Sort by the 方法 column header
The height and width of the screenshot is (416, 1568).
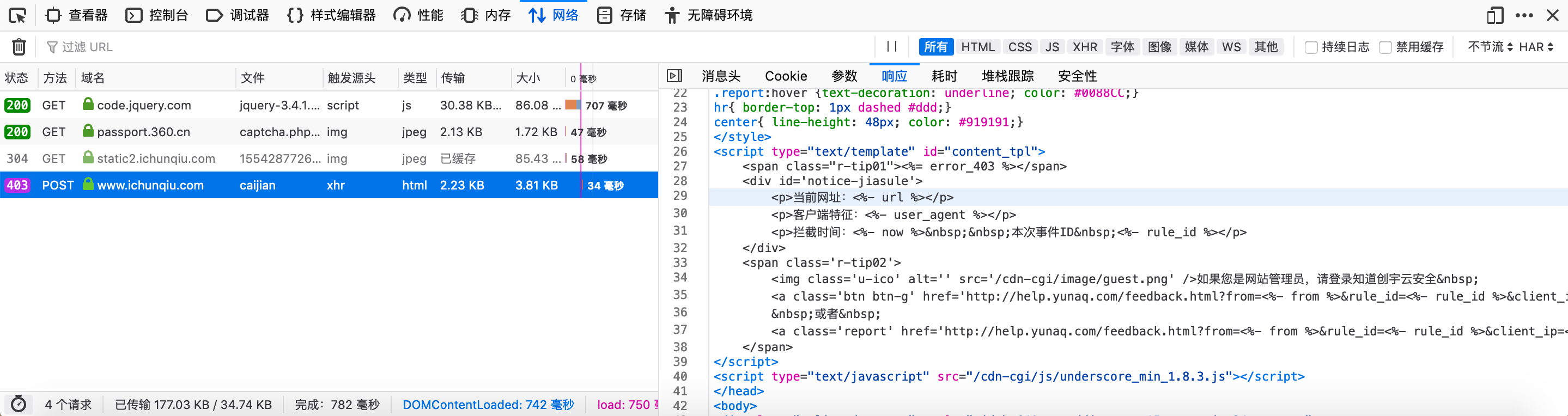(56, 78)
